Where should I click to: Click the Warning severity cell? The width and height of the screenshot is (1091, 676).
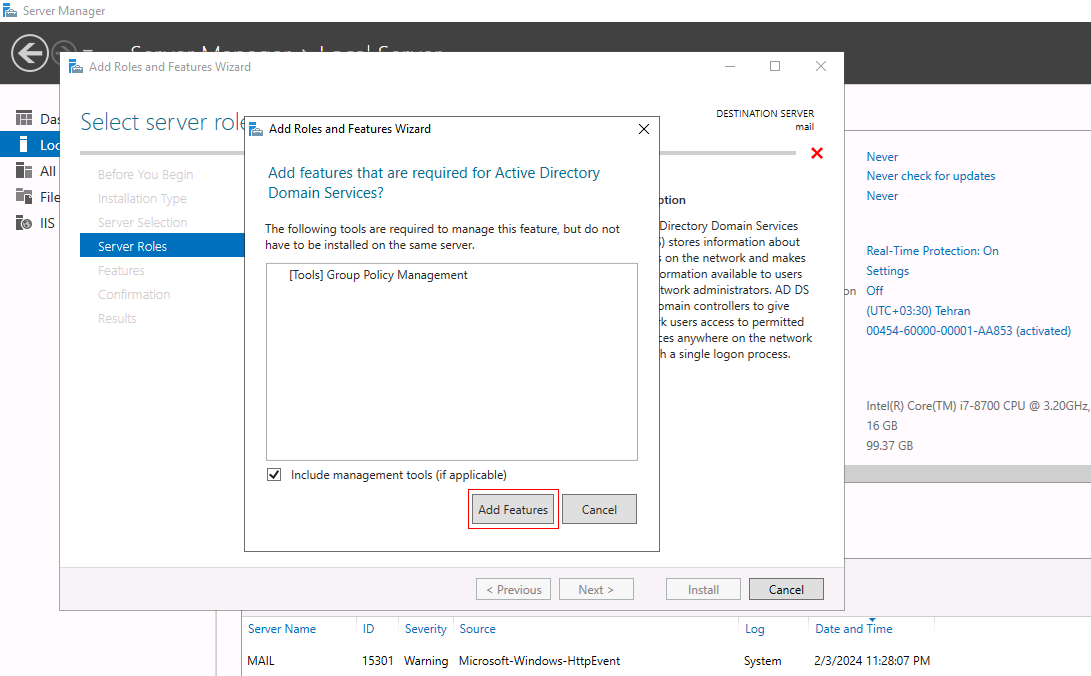pyautogui.click(x=426, y=661)
